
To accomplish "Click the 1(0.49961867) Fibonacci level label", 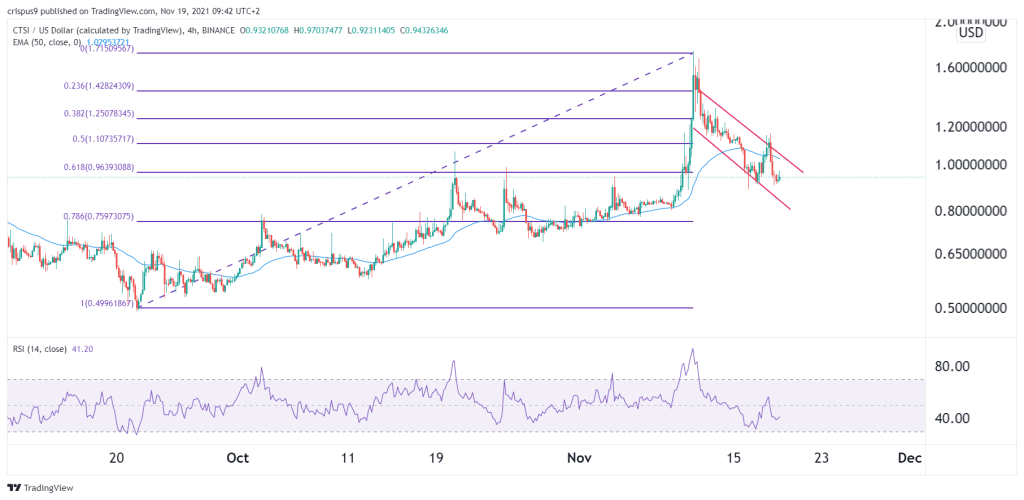I will click(105, 302).
